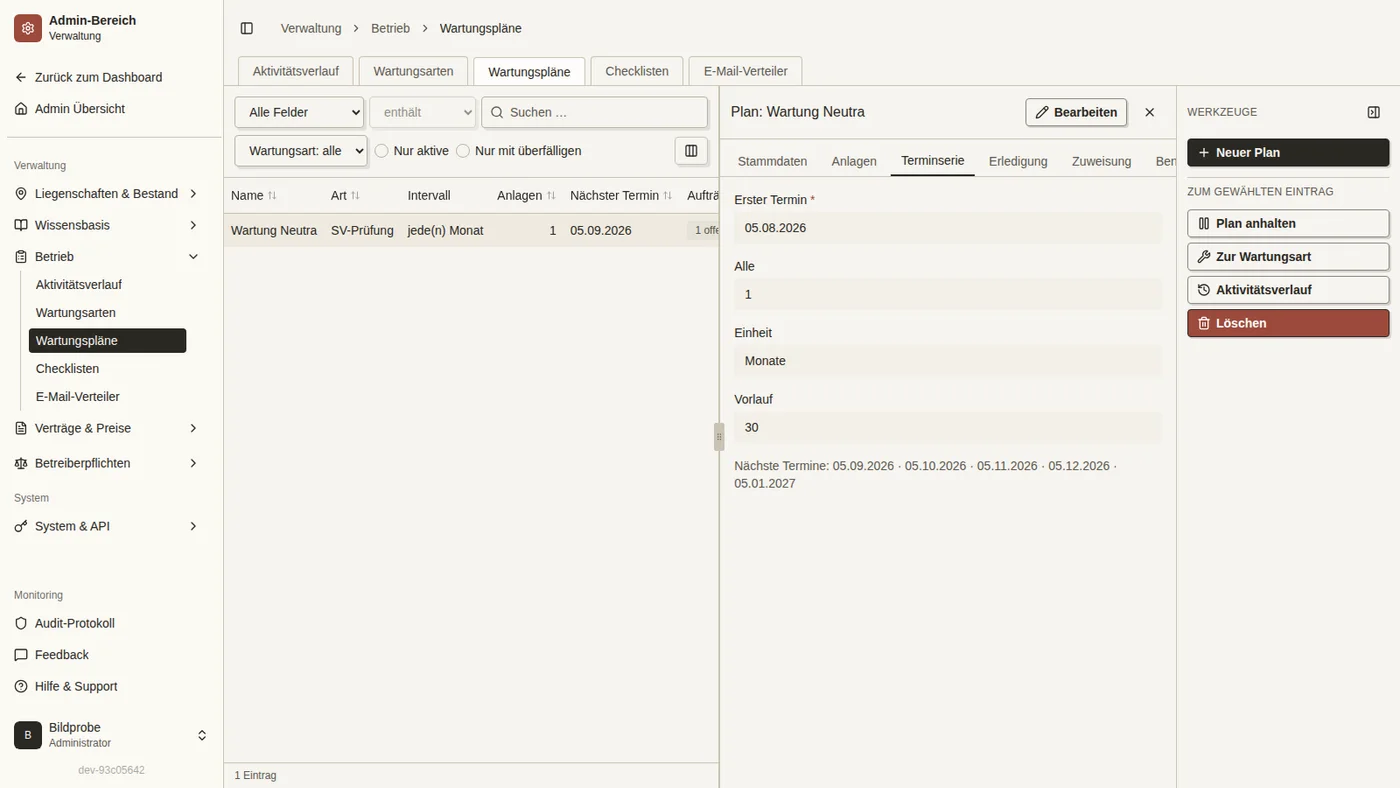Go back to Zurück zum Dashboard

[x=111, y=77]
